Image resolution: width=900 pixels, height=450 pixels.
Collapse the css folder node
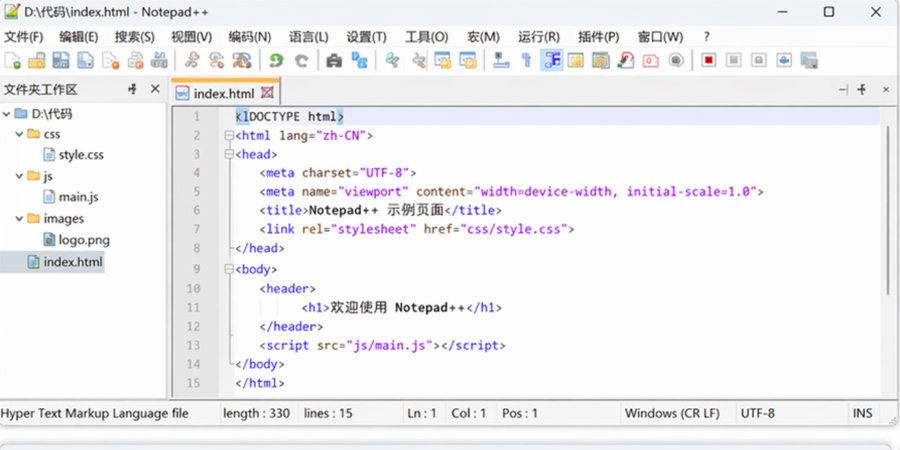tap(20, 134)
